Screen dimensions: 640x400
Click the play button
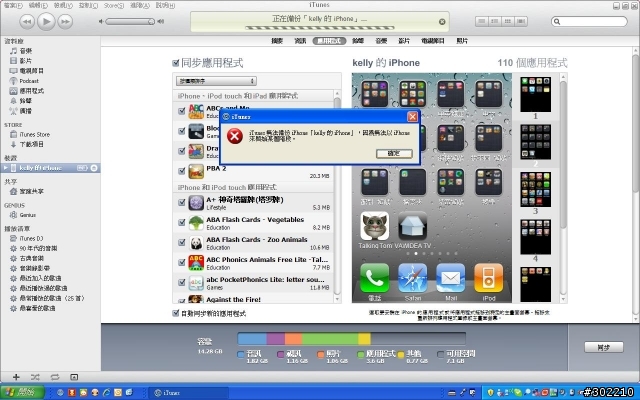[x=46, y=21]
